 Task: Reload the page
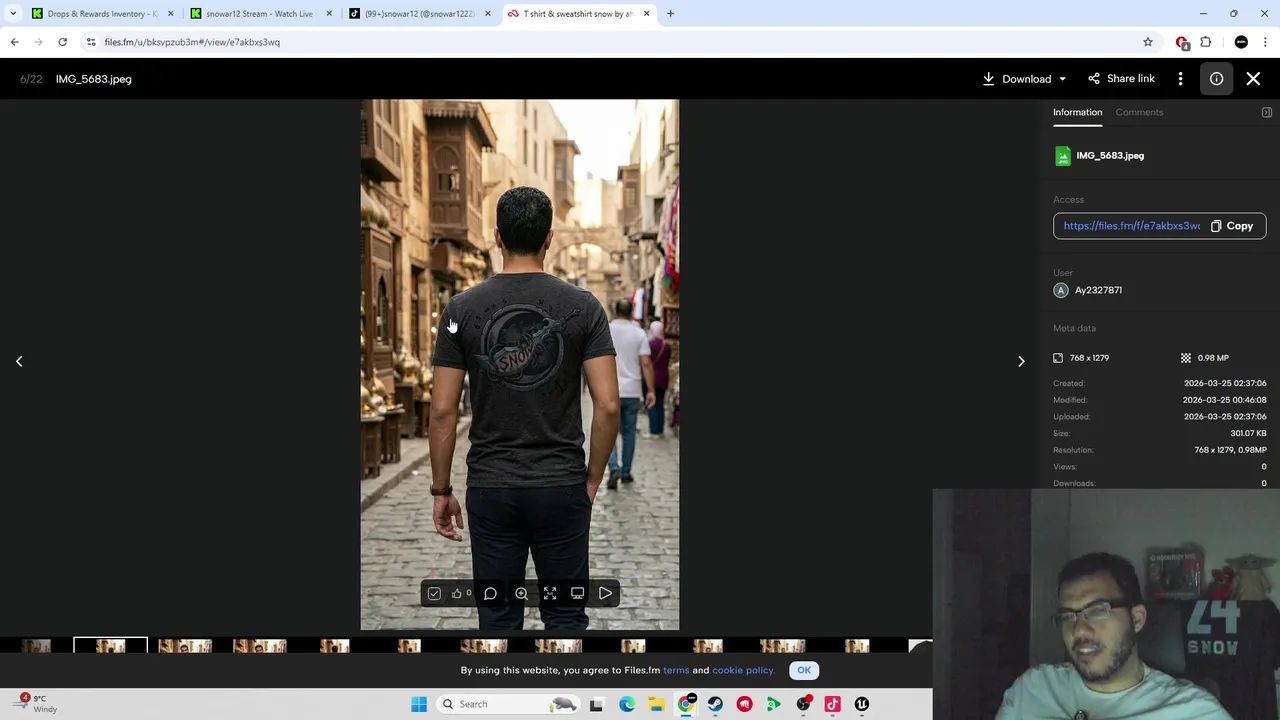click(x=62, y=42)
